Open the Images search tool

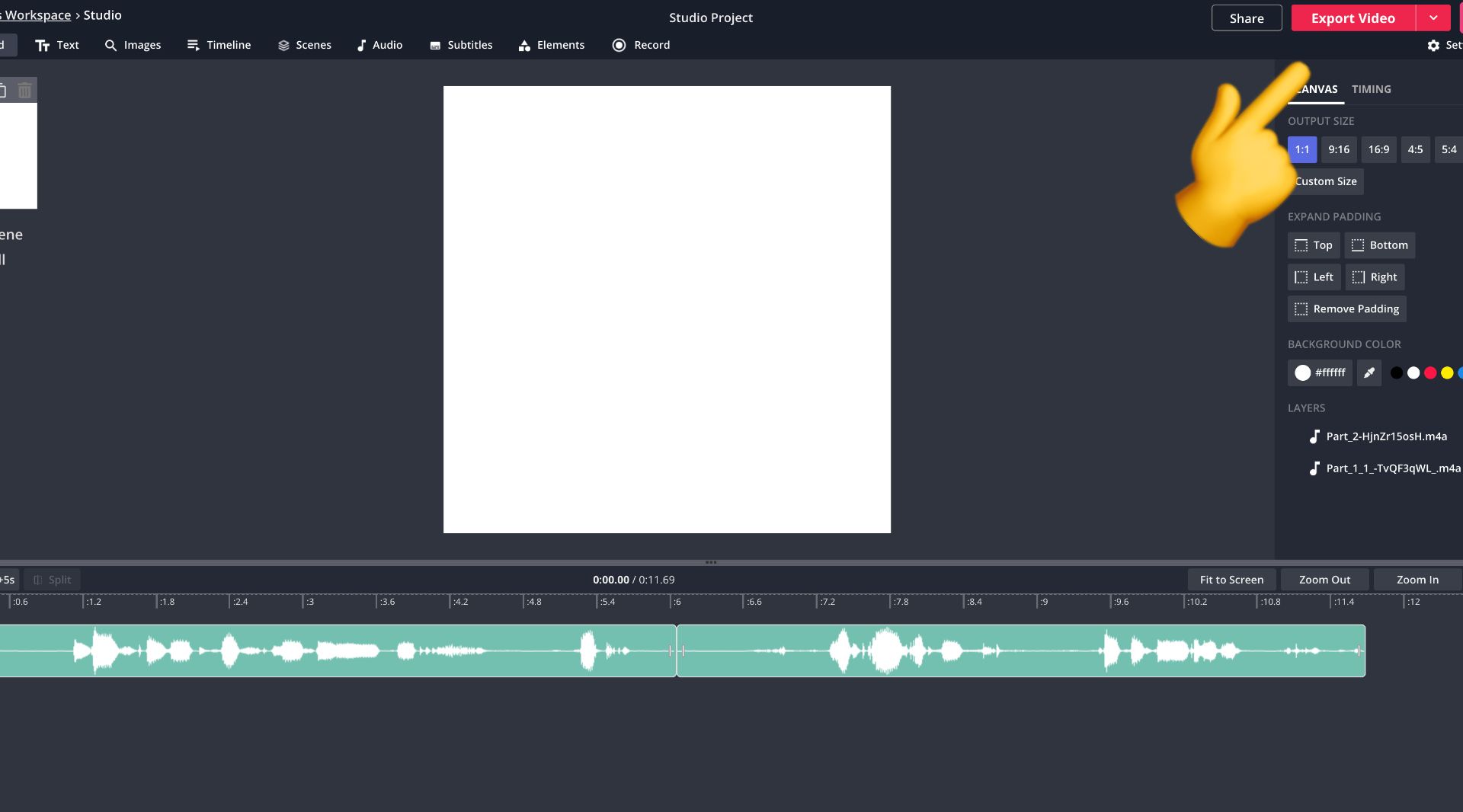click(133, 45)
